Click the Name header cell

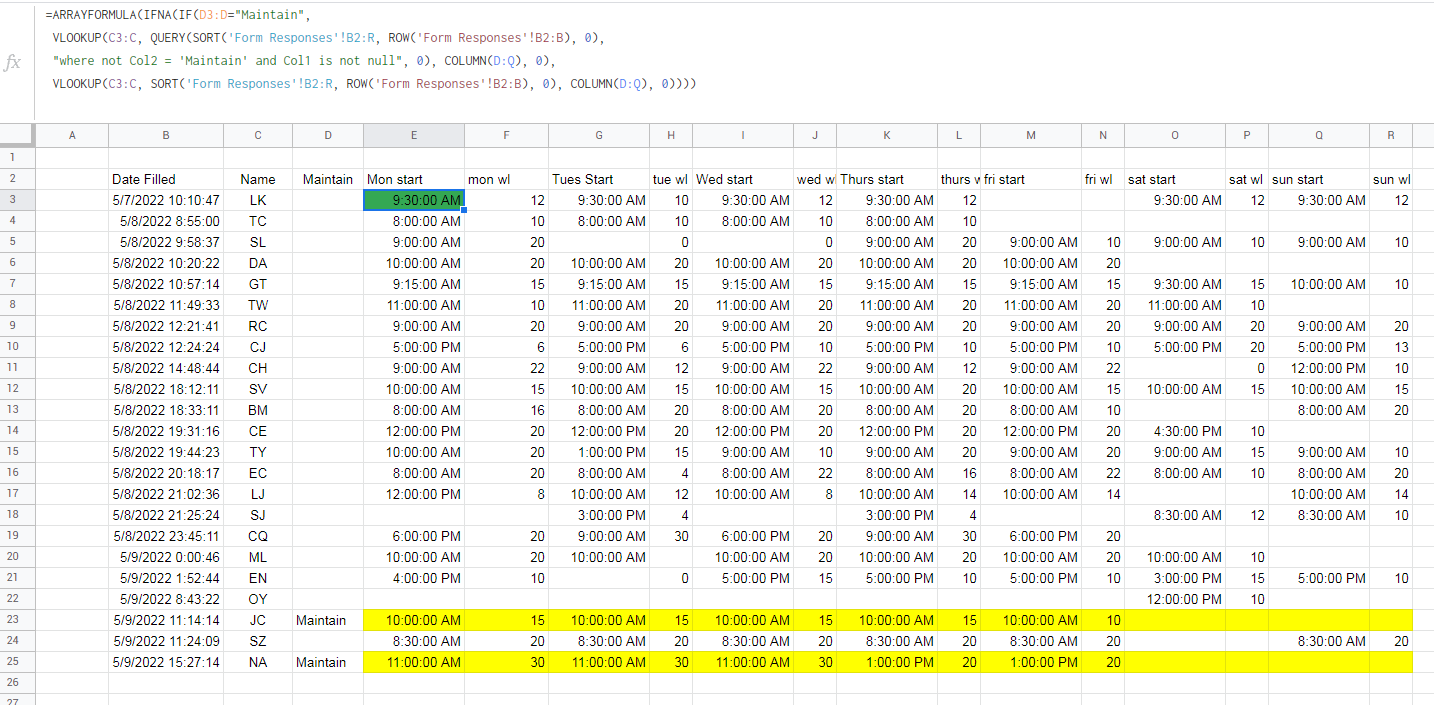tap(258, 179)
